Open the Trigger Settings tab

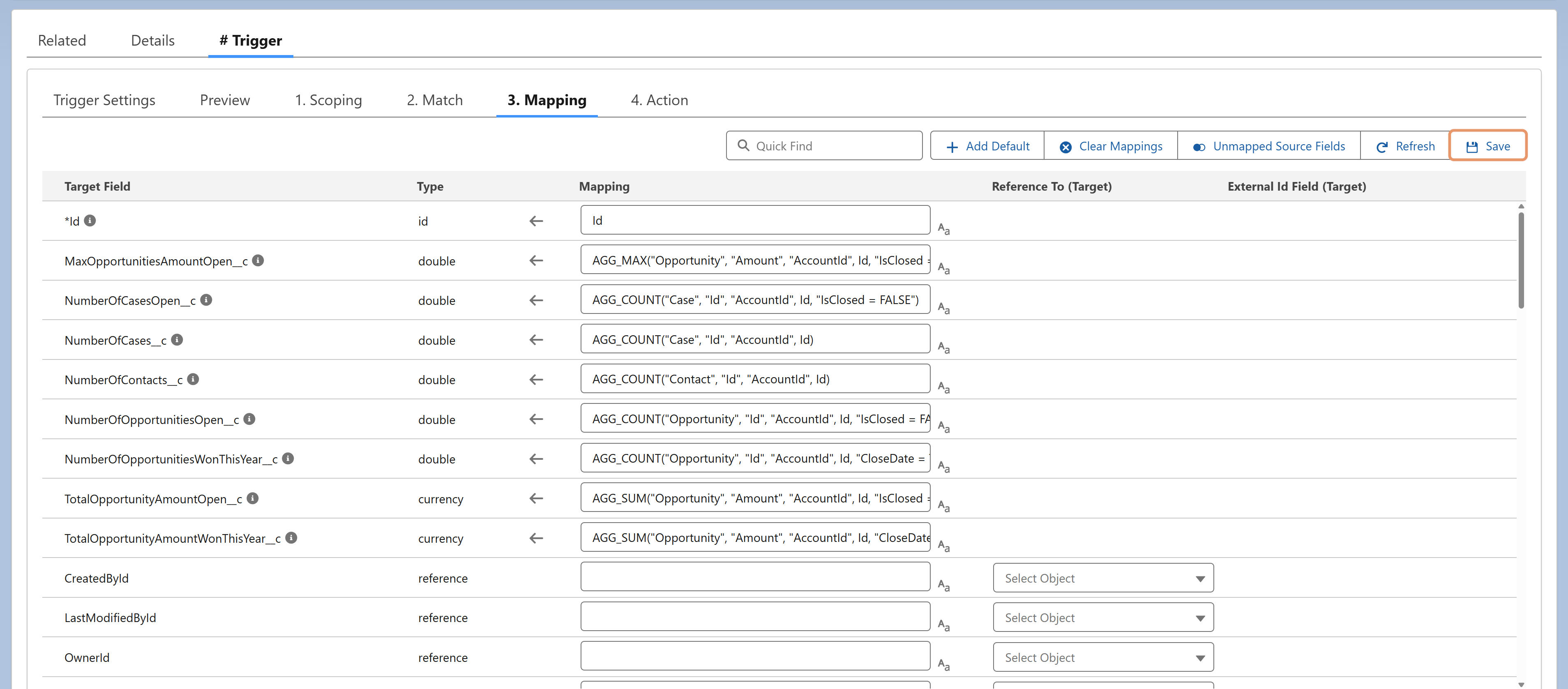click(x=104, y=100)
